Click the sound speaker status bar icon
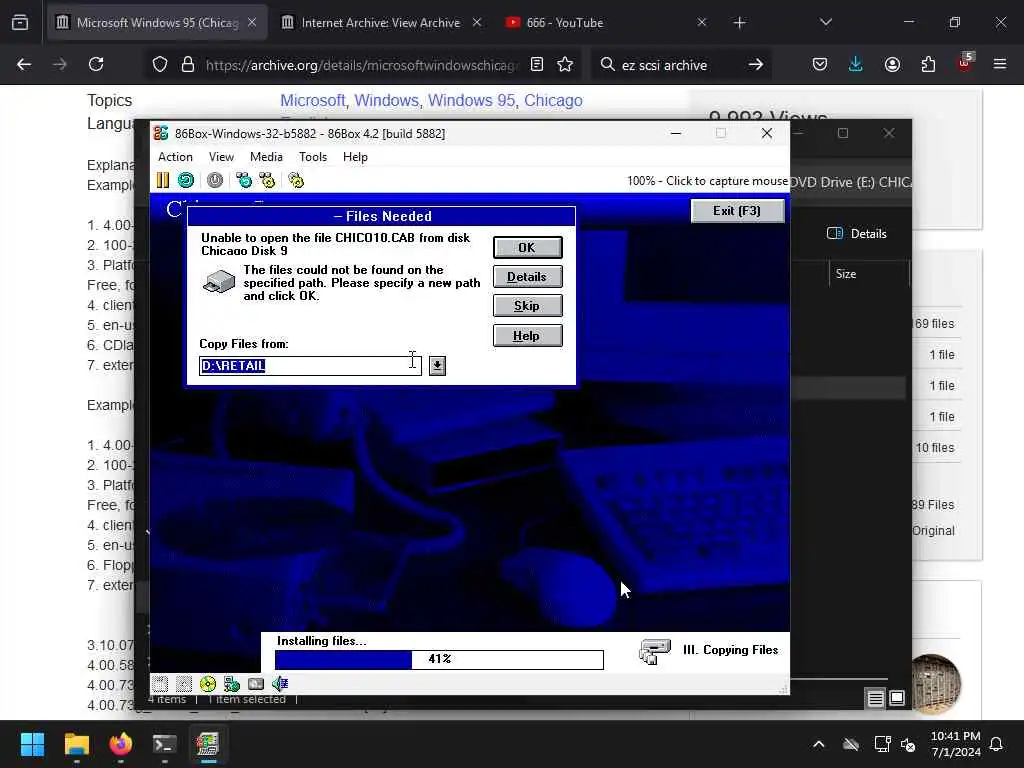 point(280,684)
